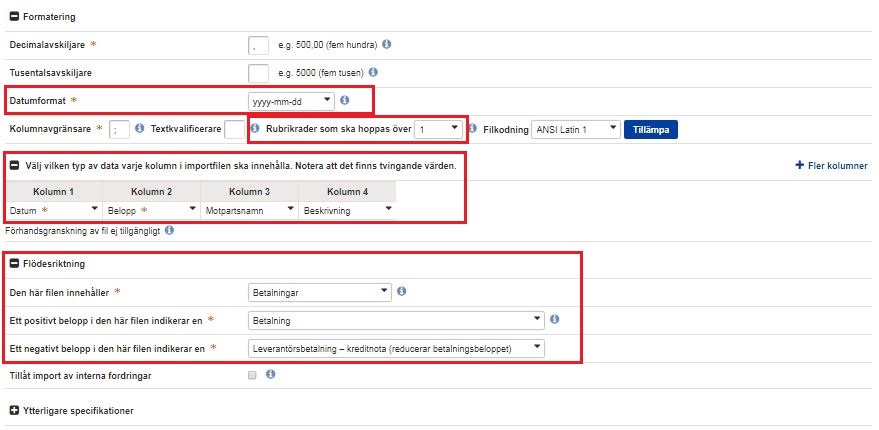Click the Tillämpa button

point(651,129)
